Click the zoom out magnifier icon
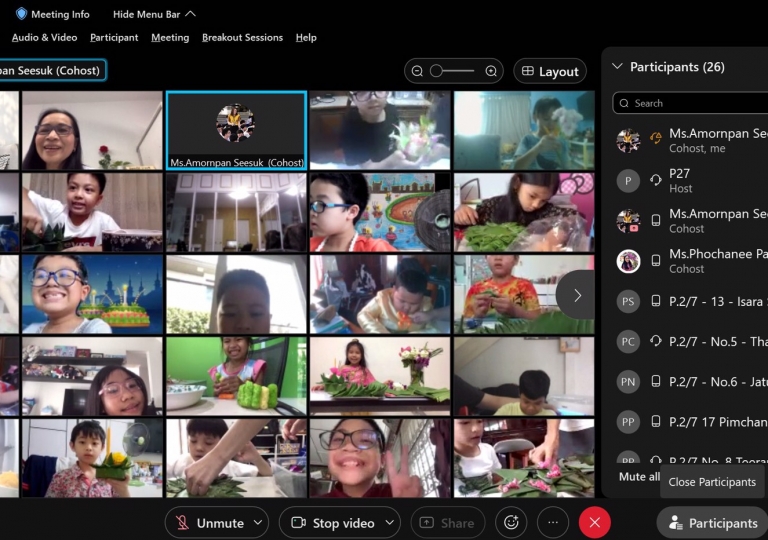Screen dimensions: 768x540 tap(417, 72)
